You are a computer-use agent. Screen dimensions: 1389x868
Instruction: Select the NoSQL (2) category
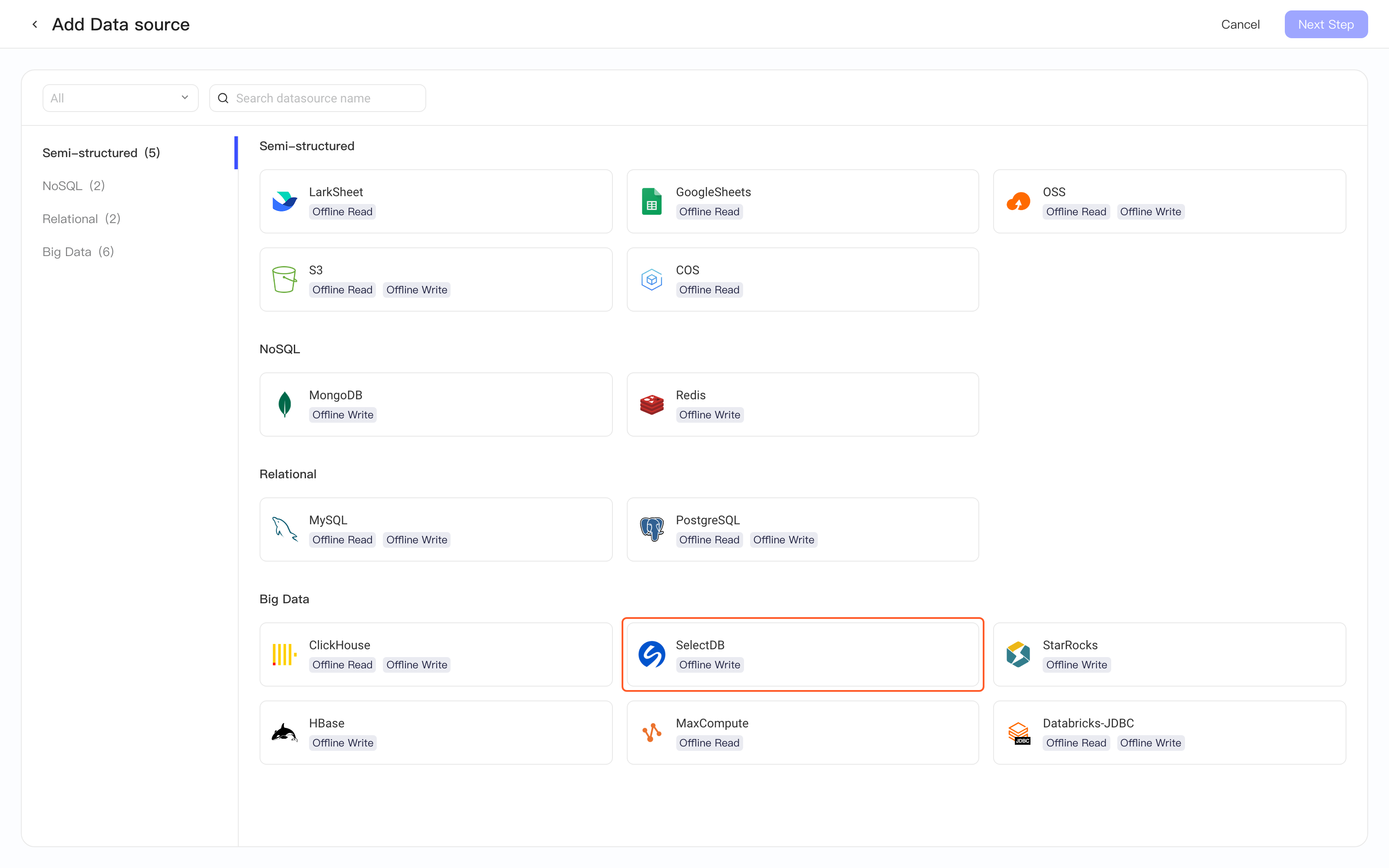[x=73, y=185]
